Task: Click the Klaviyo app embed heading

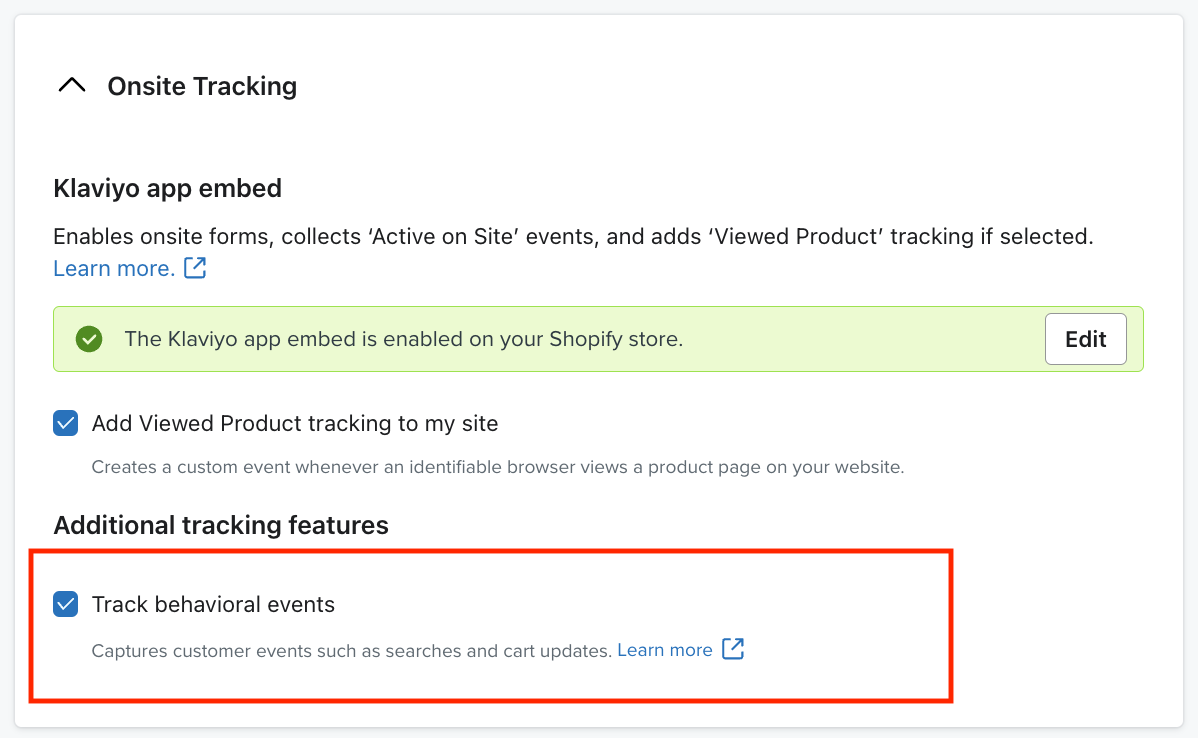Action: 167,188
